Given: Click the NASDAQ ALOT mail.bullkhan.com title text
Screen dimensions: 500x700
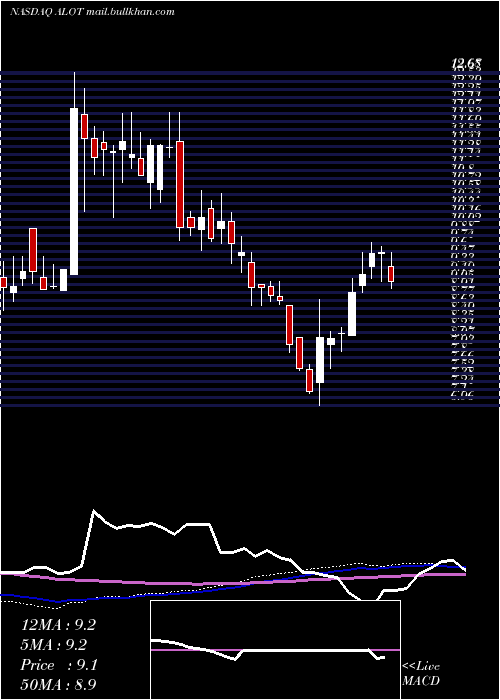Looking at the screenshot, I should click(x=92, y=12).
